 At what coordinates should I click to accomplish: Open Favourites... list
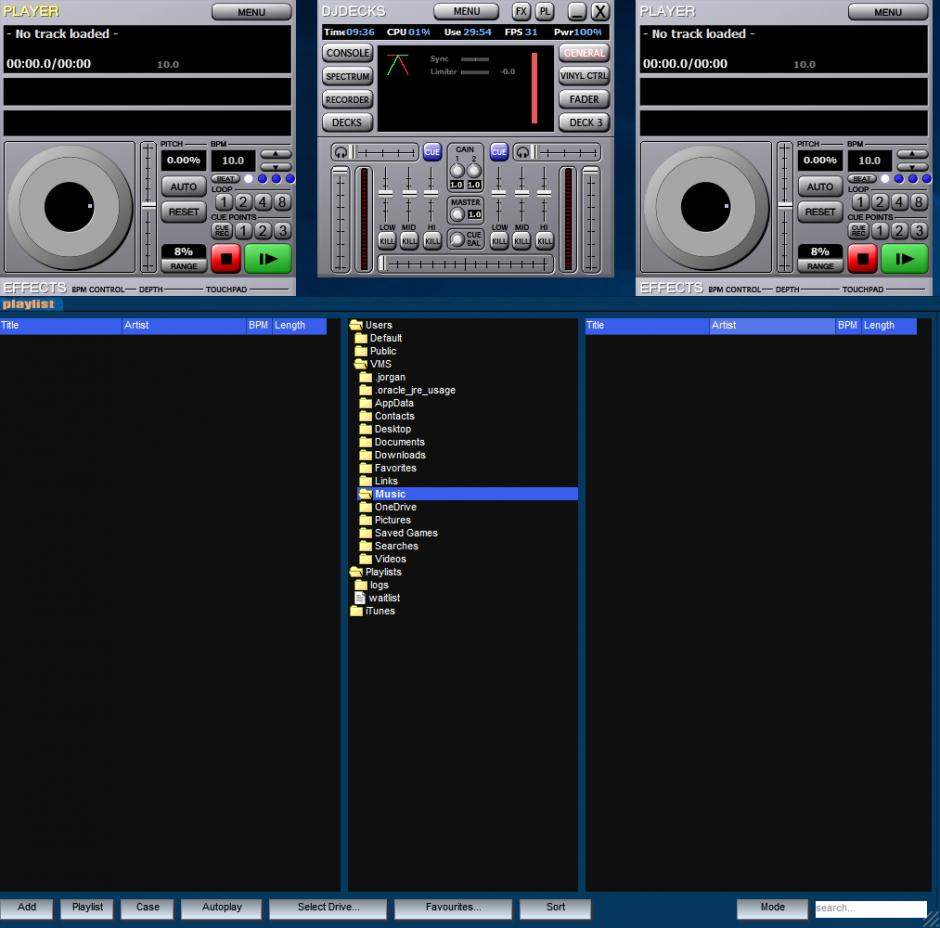coord(453,908)
